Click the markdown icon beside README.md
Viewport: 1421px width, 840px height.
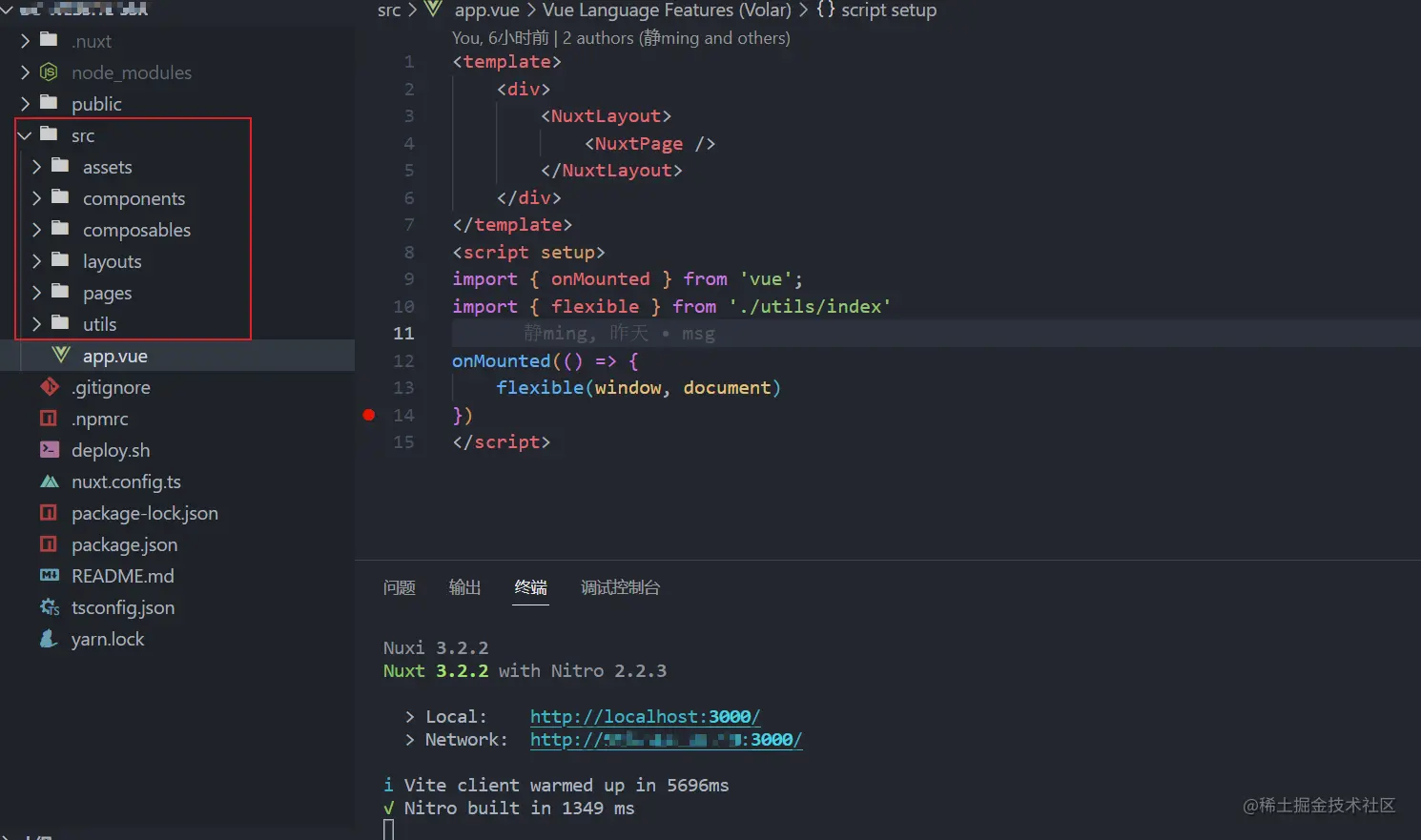tap(50, 575)
